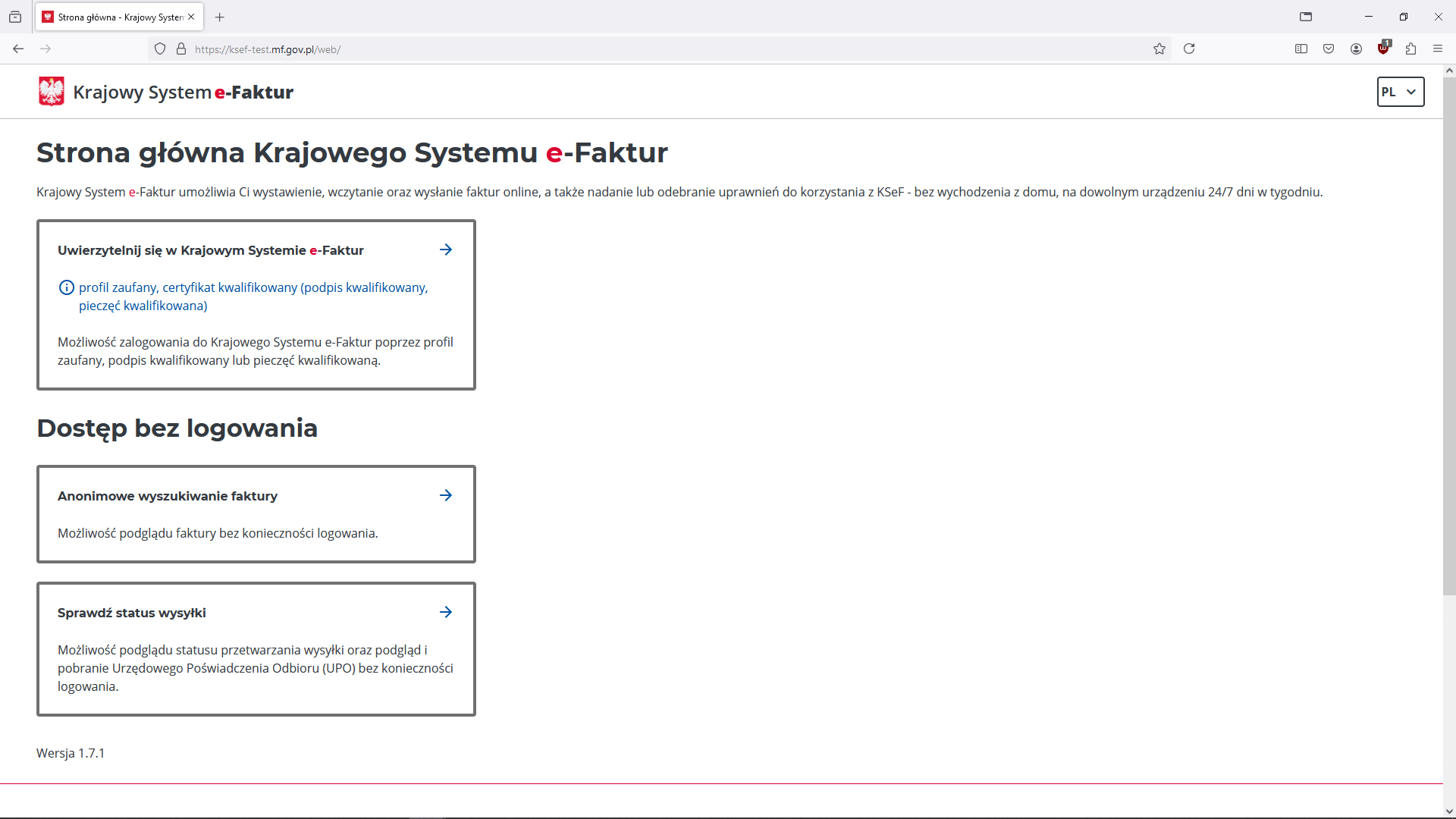Screen dimensions: 1456x819
Task: Click the reload page button
Action: coord(1189,49)
